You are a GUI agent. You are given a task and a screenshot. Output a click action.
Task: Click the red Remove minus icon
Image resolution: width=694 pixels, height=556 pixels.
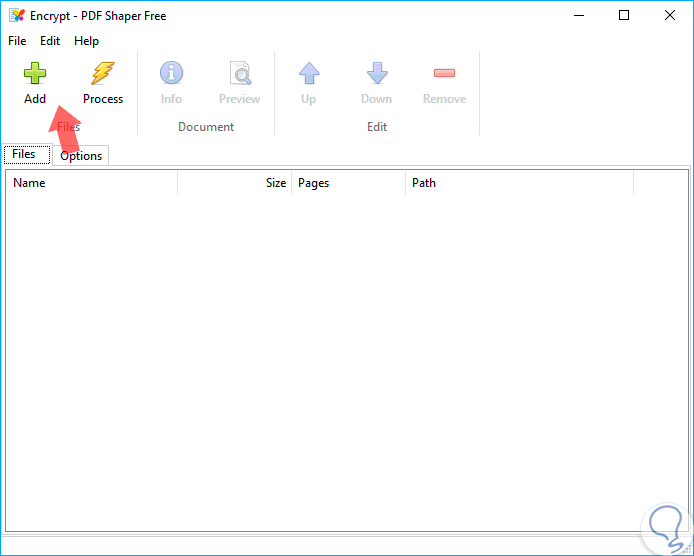point(444,73)
